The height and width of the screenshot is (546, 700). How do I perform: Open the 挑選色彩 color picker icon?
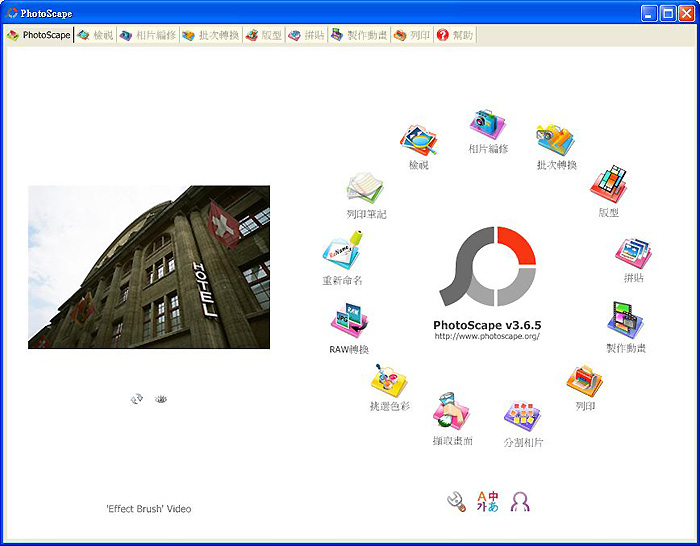click(x=389, y=380)
